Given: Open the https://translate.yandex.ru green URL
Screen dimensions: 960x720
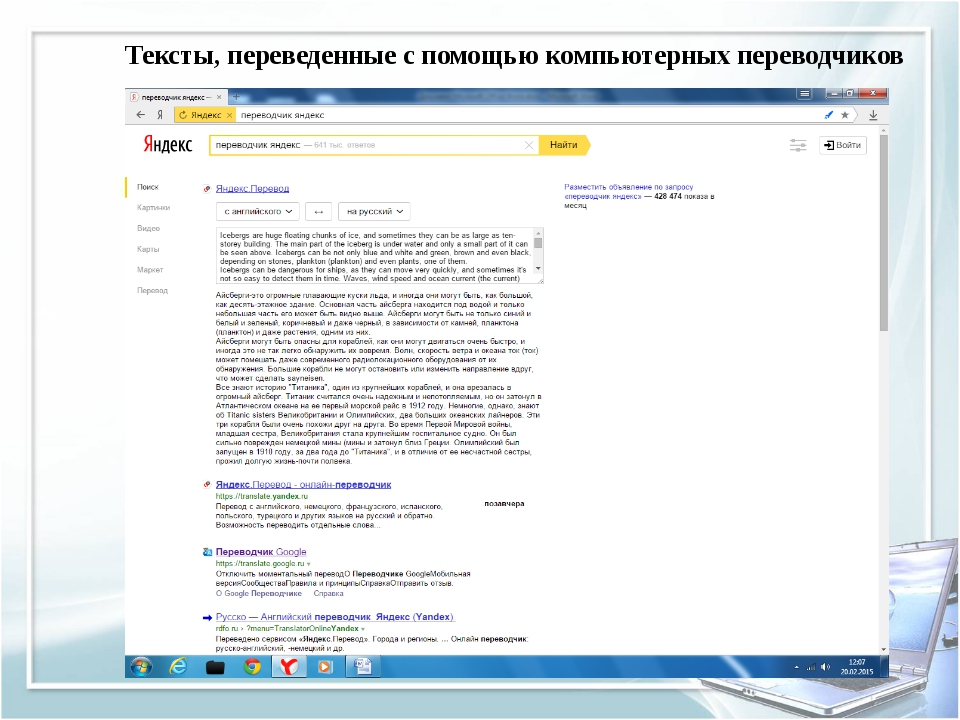Looking at the screenshot, I should pos(261,497).
